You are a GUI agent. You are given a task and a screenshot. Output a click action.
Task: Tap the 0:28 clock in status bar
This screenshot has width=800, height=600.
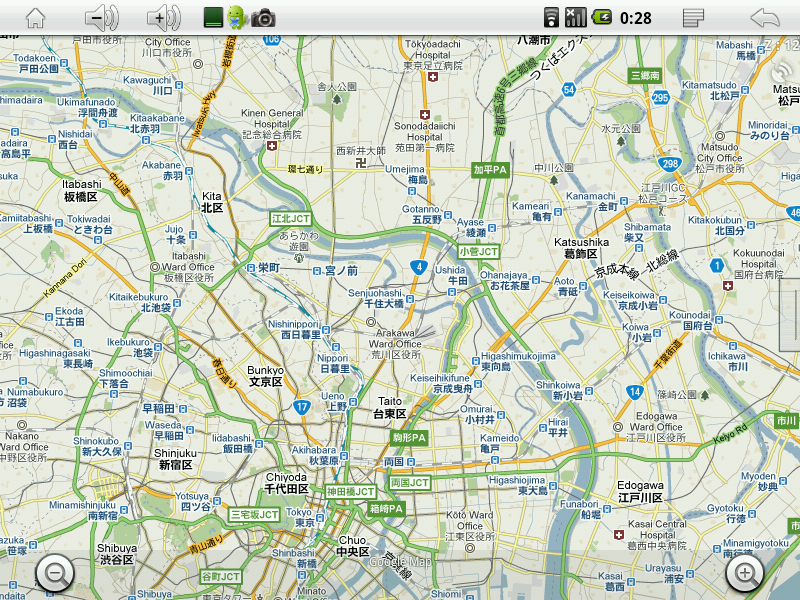click(x=636, y=18)
